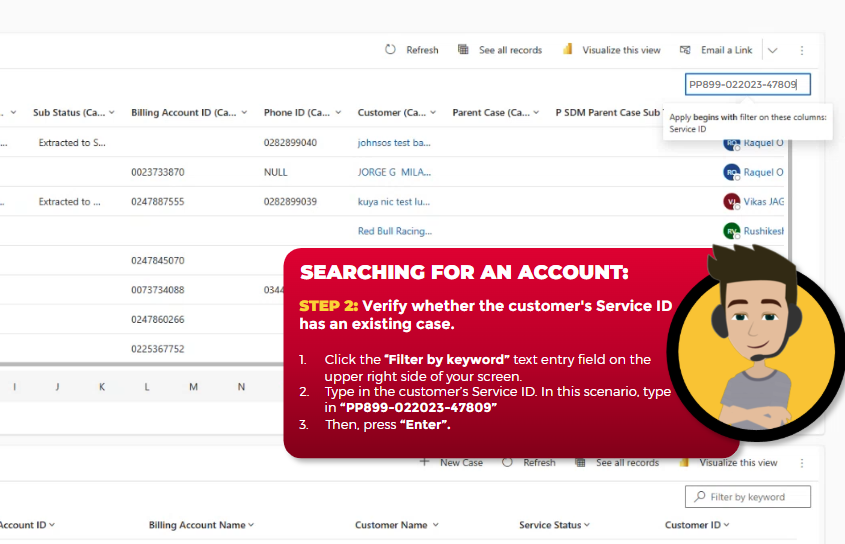Click the upper Refresh icon
Viewport: 845px width, 544px height.
(390, 50)
